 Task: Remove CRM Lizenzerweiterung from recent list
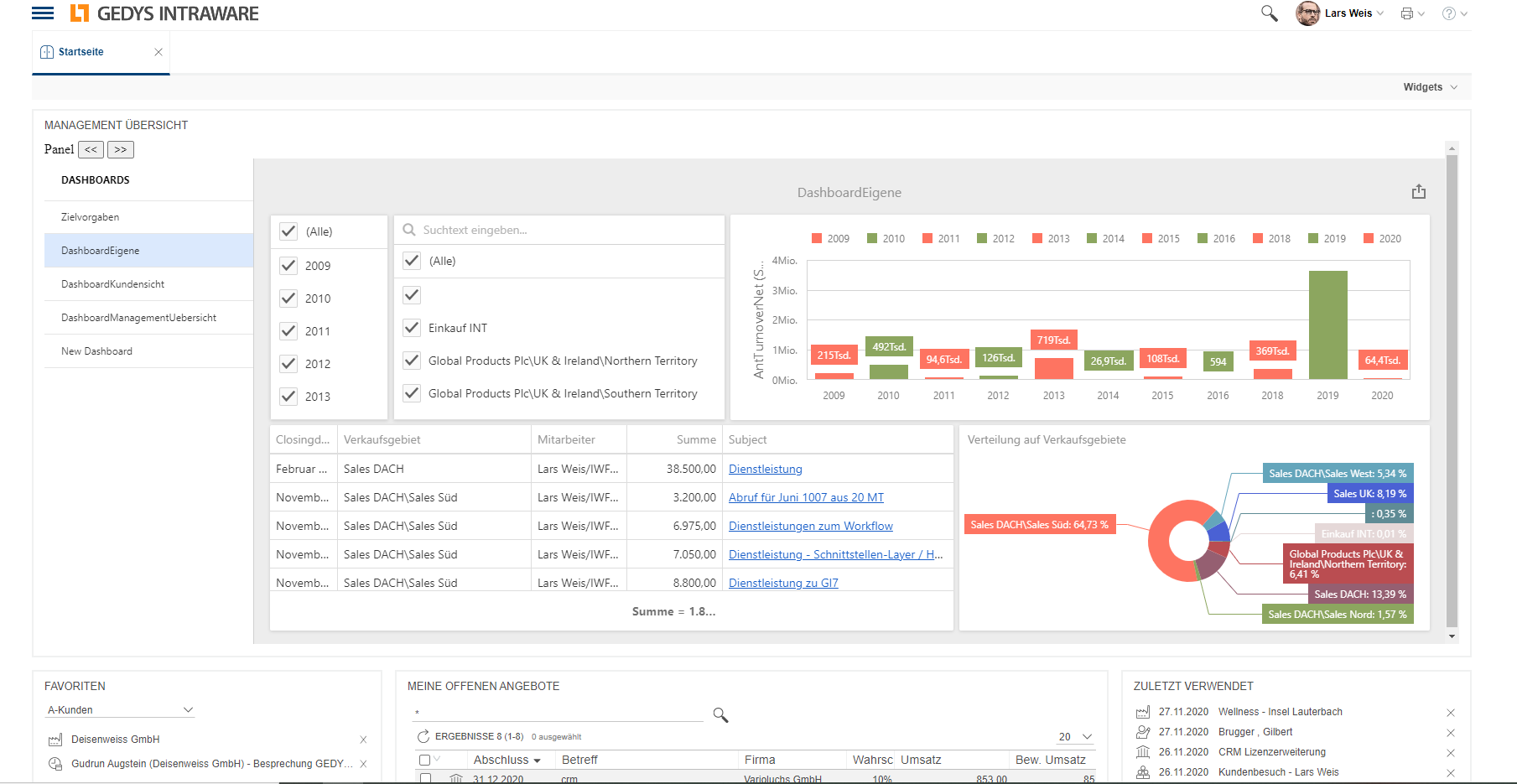[1451, 753]
